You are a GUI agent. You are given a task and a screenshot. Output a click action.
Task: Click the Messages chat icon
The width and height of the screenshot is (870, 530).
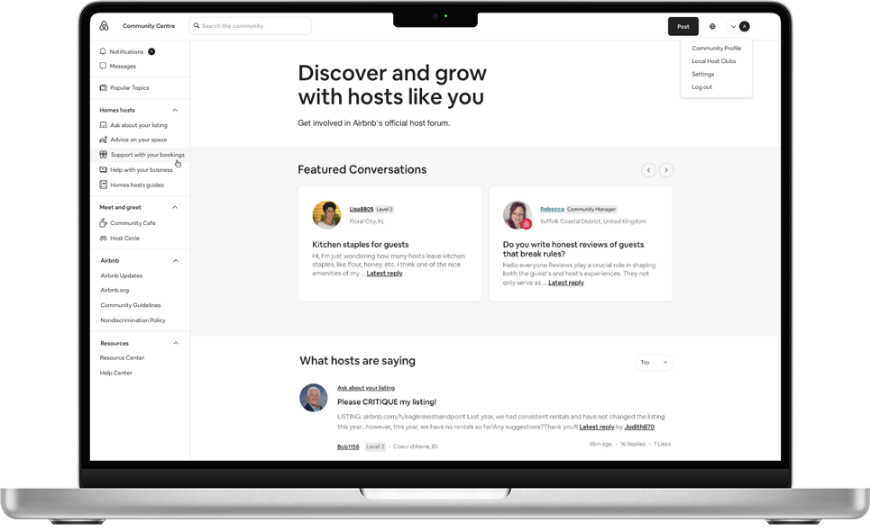(103, 65)
